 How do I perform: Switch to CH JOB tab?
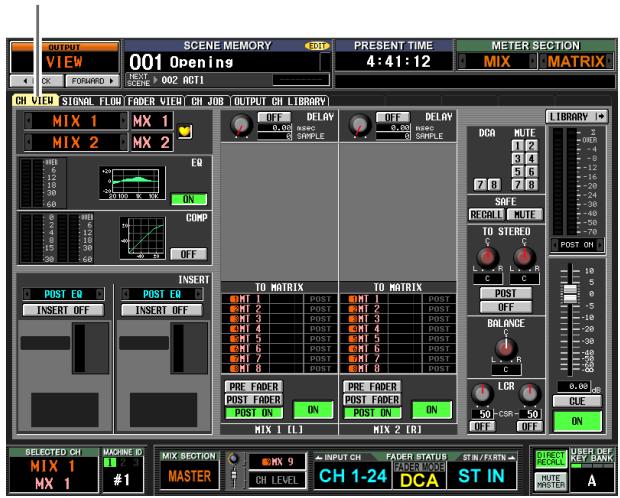click(x=208, y=101)
